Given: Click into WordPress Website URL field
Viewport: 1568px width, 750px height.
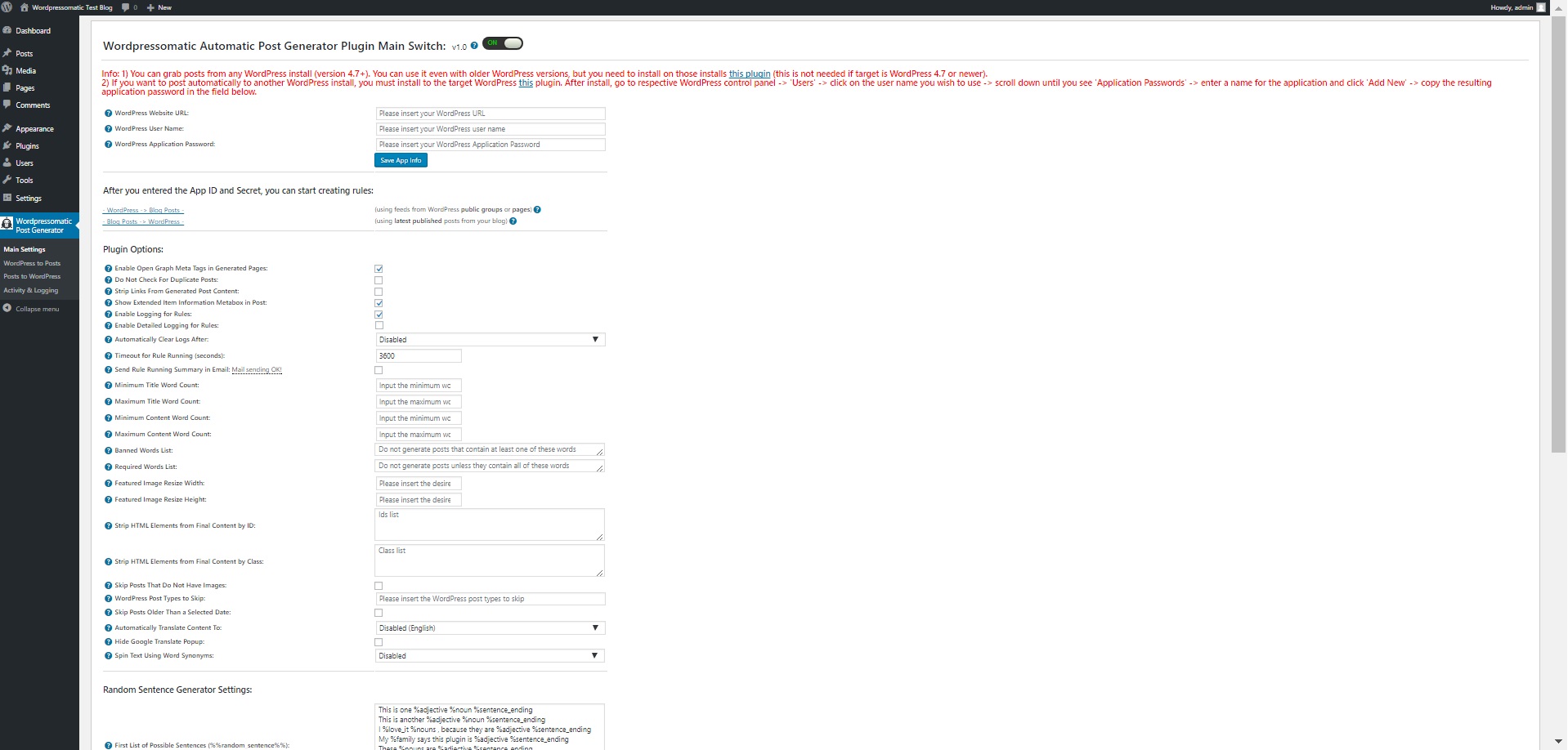Looking at the screenshot, I should pyautogui.click(x=490, y=114).
